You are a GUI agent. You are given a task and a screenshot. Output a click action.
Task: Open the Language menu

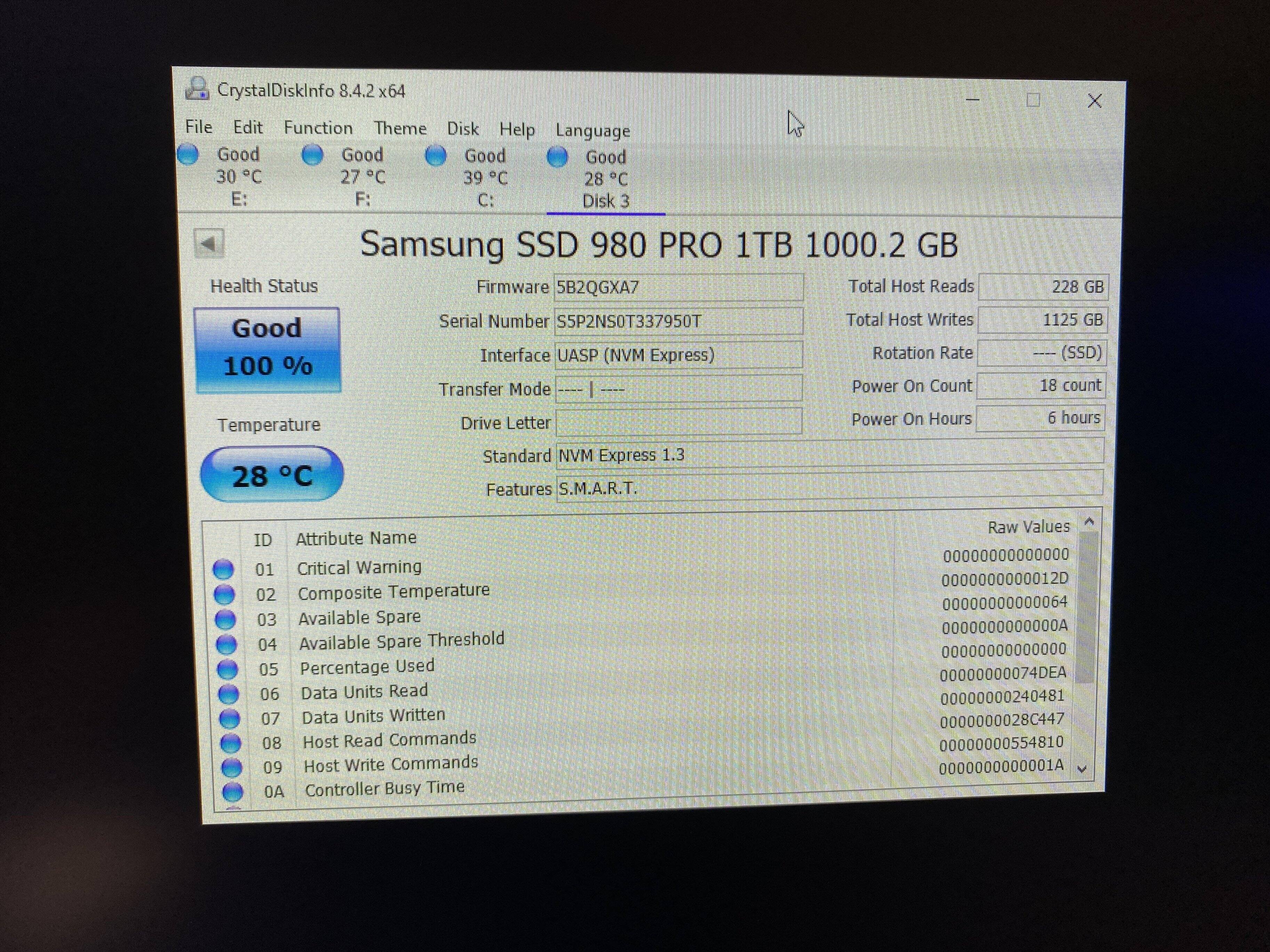click(593, 131)
